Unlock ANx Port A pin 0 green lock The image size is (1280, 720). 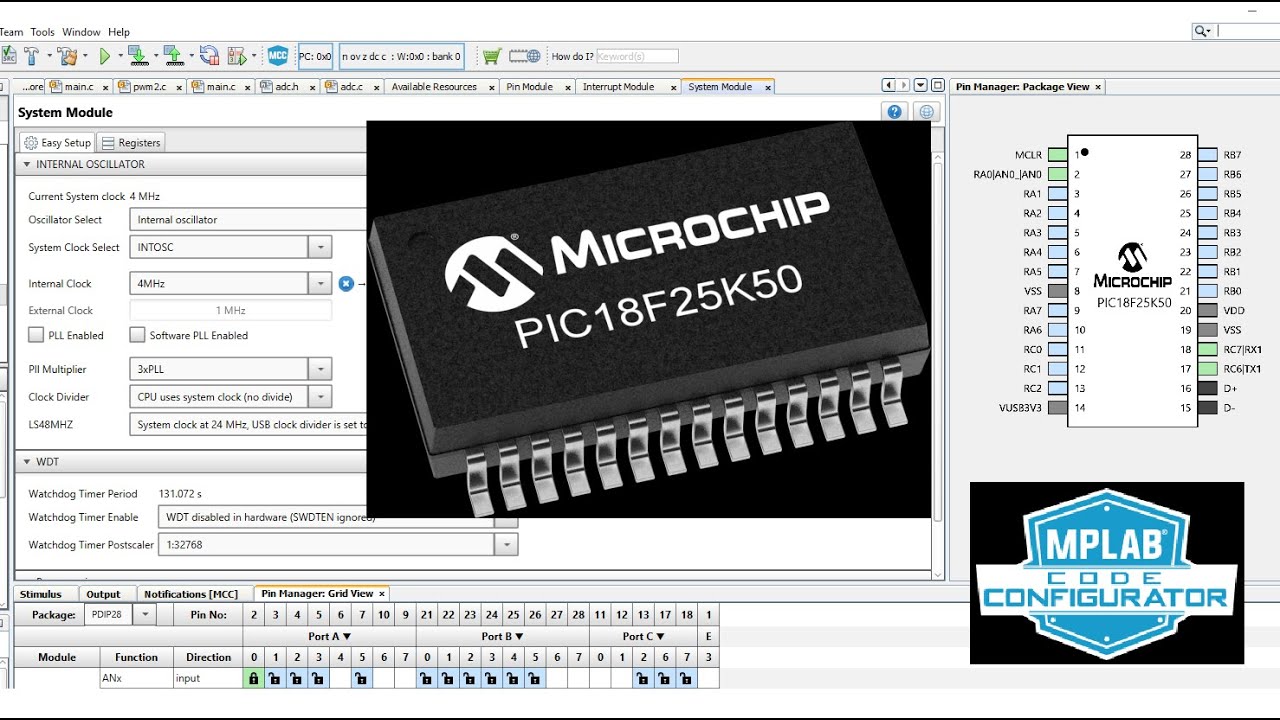point(254,678)
